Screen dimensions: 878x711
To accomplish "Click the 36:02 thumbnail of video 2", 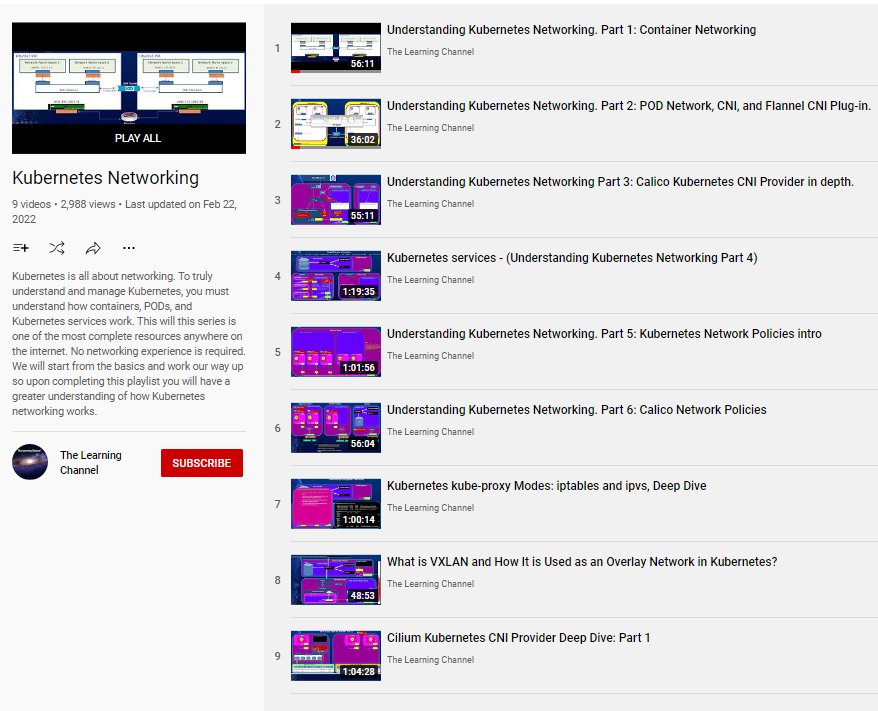I will [x=336, y=124].
